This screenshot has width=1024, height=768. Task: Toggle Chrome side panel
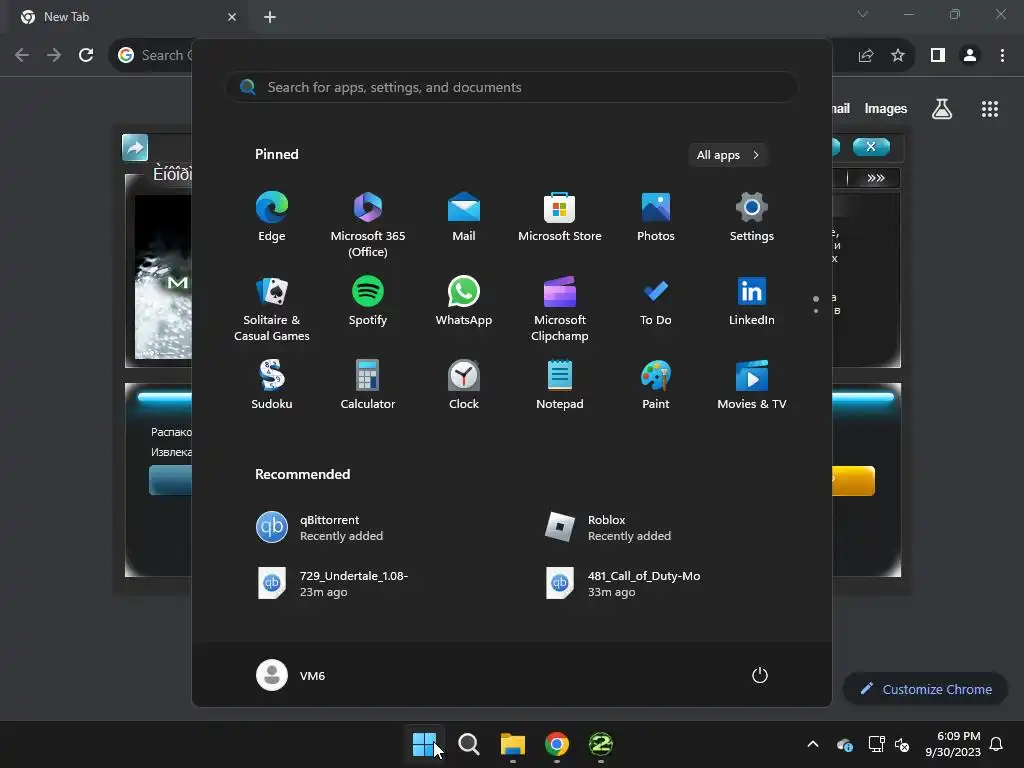point(938,56)
